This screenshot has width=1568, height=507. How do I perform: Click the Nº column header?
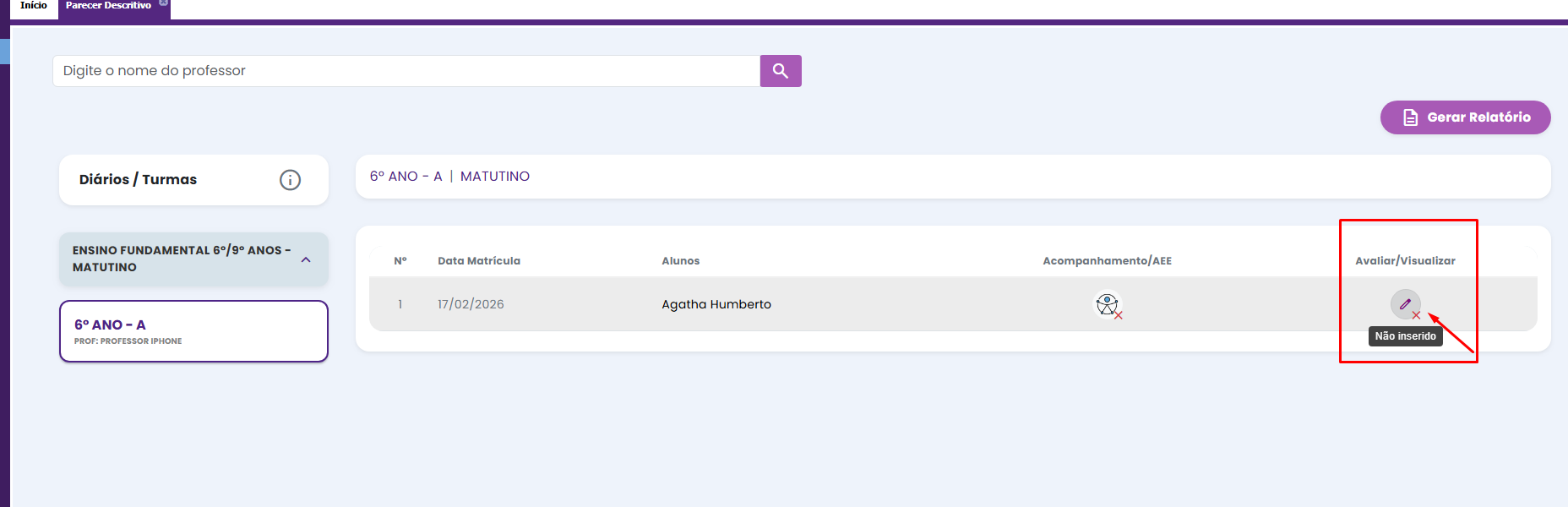400,261
